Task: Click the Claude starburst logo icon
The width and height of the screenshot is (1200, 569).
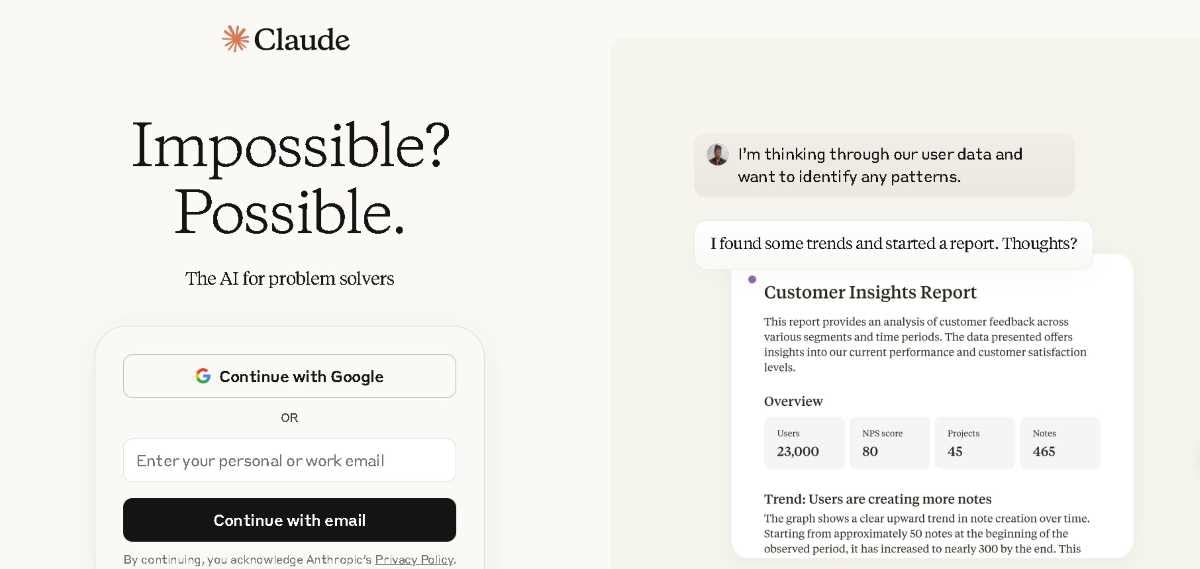Action: coord(235,39)
